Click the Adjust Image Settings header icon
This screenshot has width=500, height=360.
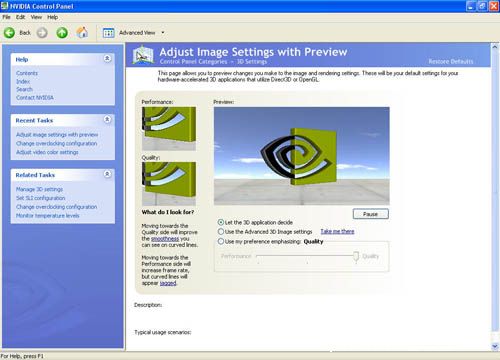pyautogui.click(x=143, y=55)
